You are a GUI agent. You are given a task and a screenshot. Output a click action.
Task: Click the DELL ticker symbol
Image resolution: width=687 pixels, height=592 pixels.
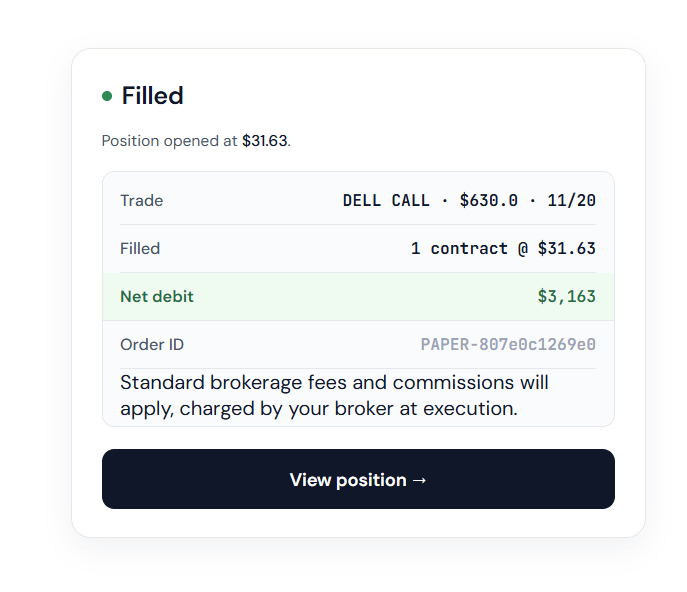pos(362,201)
